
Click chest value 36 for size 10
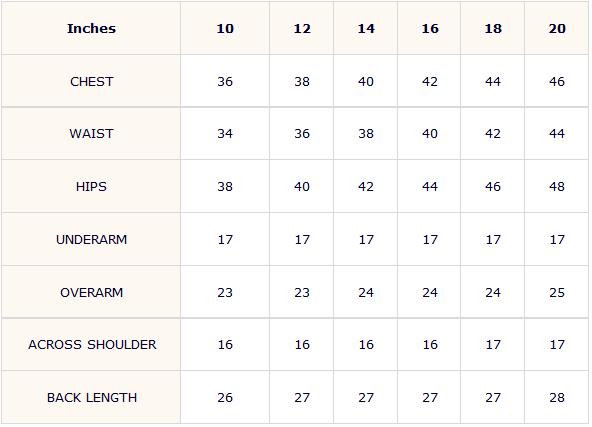click(225, 82)
